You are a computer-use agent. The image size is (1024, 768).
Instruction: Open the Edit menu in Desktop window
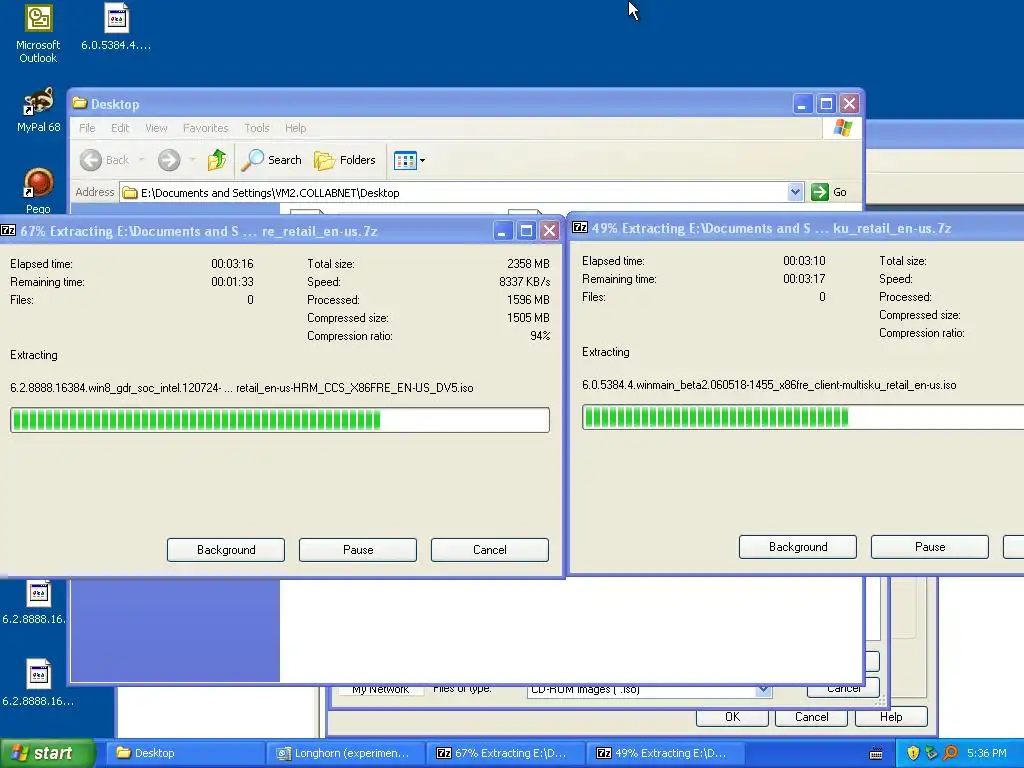[120, 128]
